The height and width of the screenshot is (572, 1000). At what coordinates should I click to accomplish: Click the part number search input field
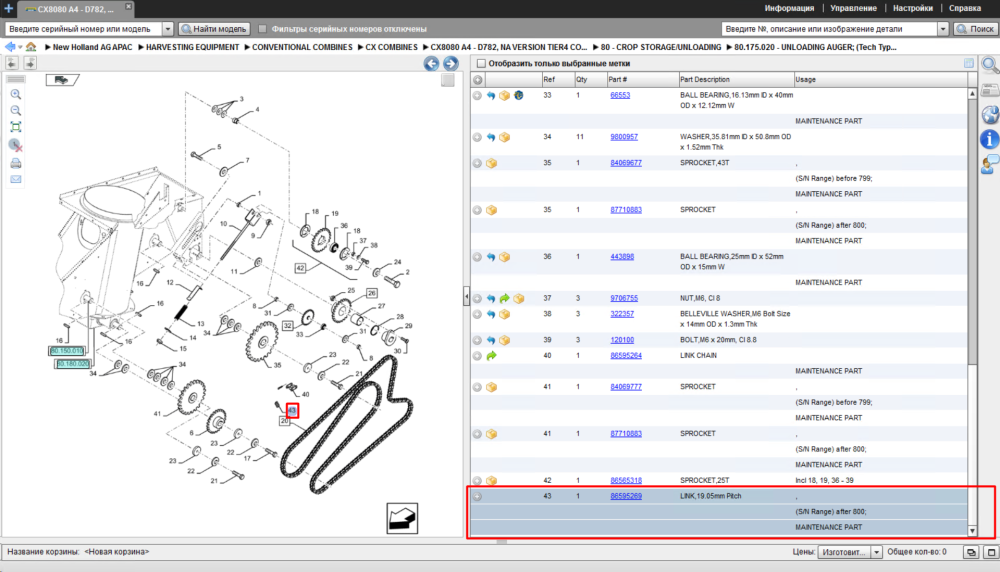click(x=829, y=29)
